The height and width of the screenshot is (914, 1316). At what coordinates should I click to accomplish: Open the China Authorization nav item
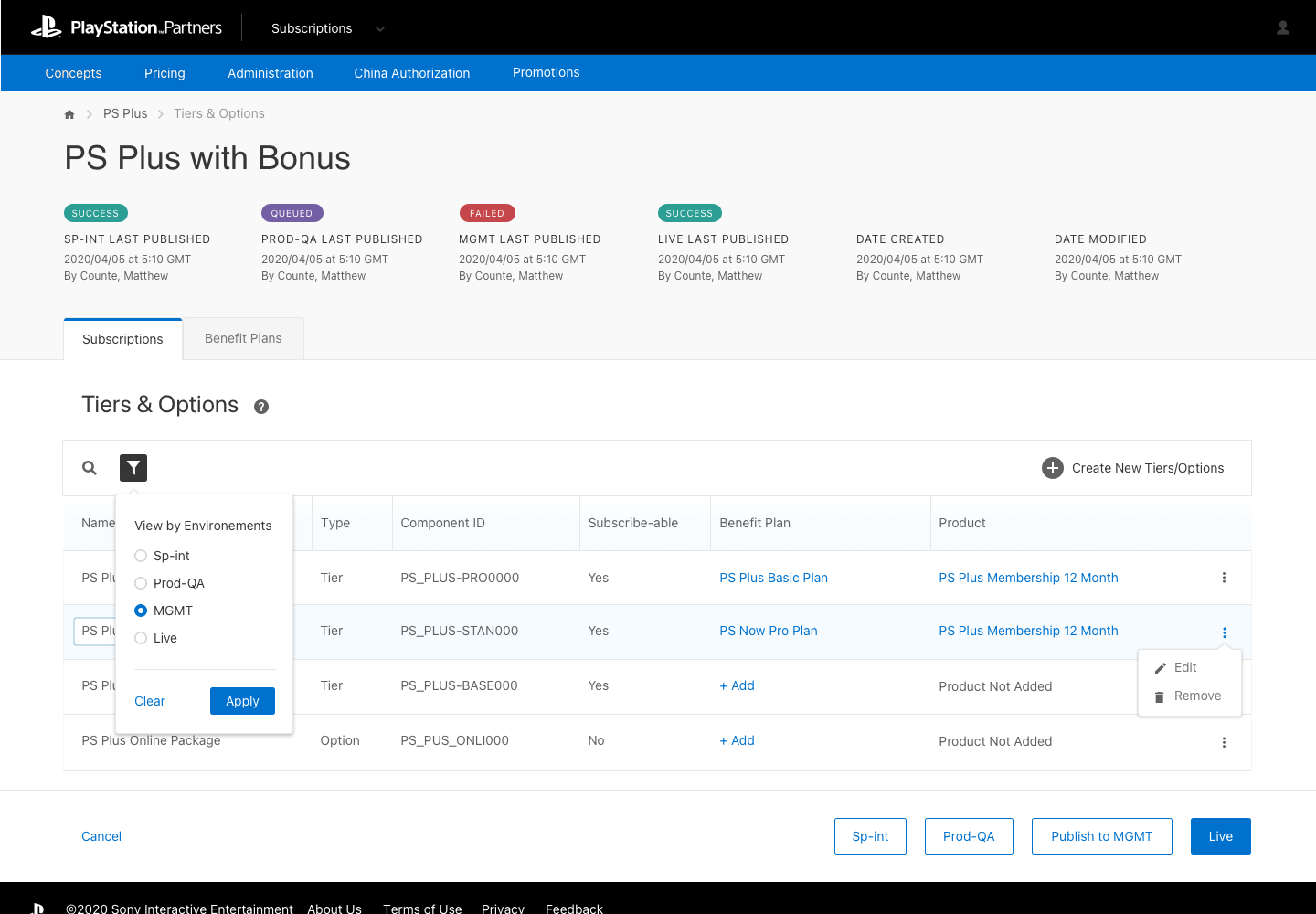[x=412, y=73]
